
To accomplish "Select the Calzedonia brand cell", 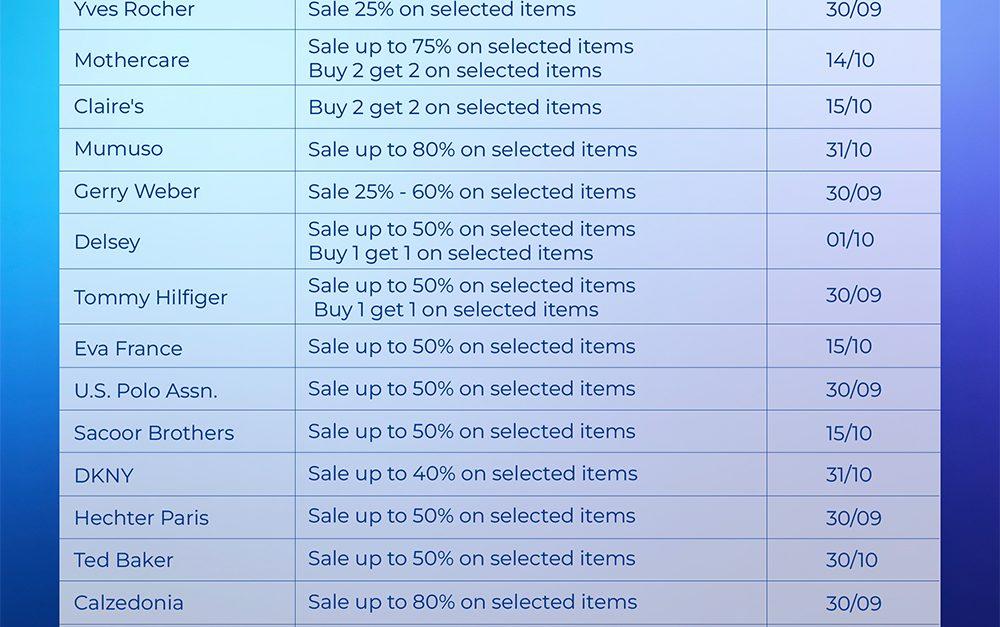I will coord(129,603).
